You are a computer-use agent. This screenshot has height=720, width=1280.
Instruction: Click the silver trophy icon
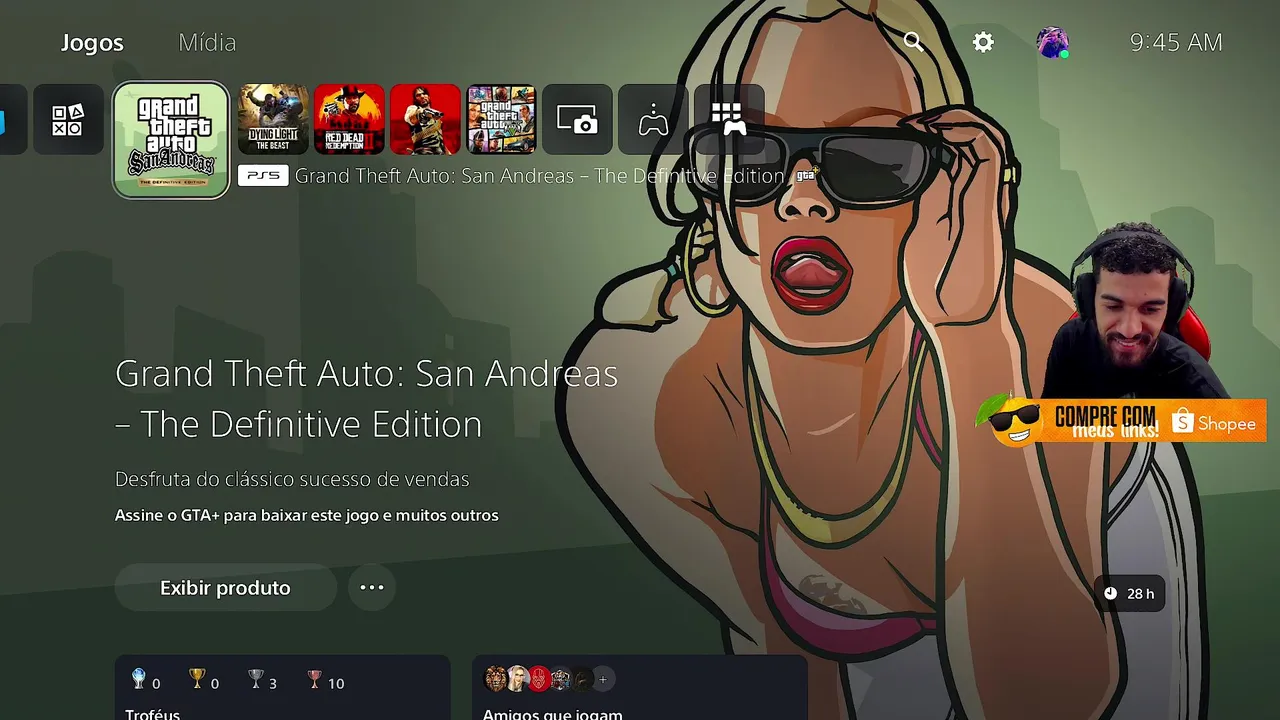[x=256, y=680]
